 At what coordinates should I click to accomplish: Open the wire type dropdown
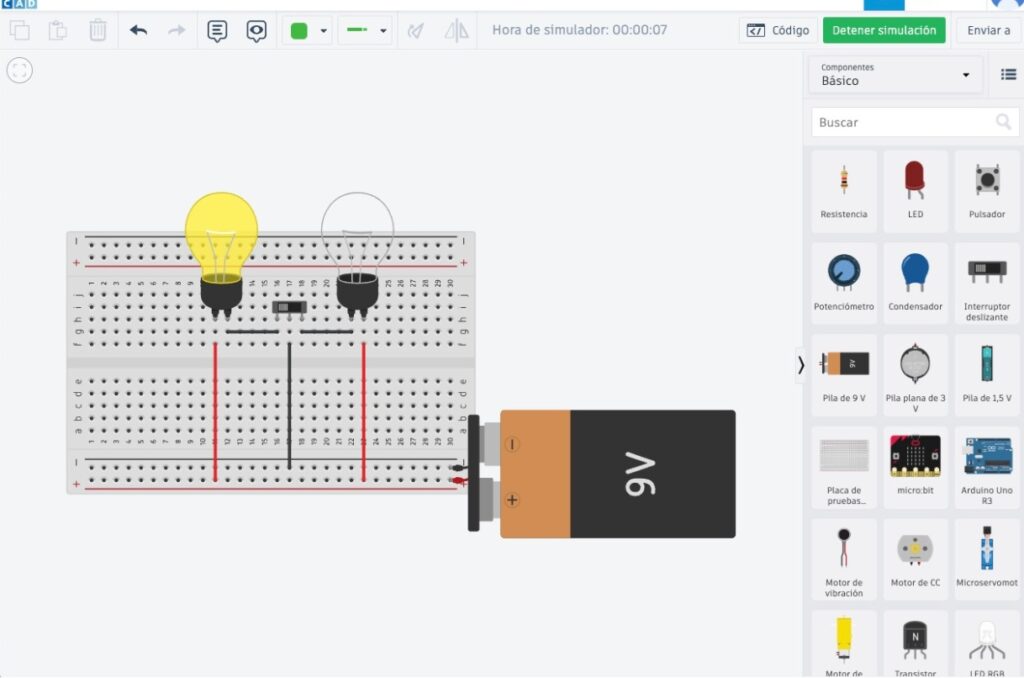(365, 30)
